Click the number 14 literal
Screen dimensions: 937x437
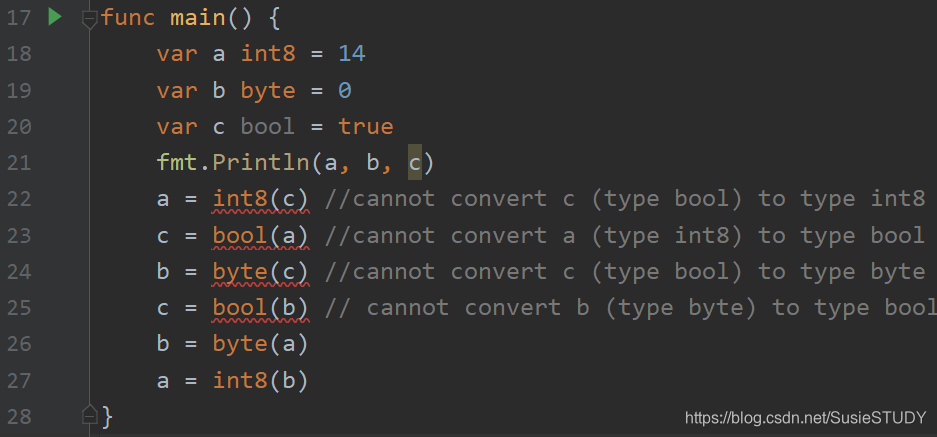coord(352,54)
